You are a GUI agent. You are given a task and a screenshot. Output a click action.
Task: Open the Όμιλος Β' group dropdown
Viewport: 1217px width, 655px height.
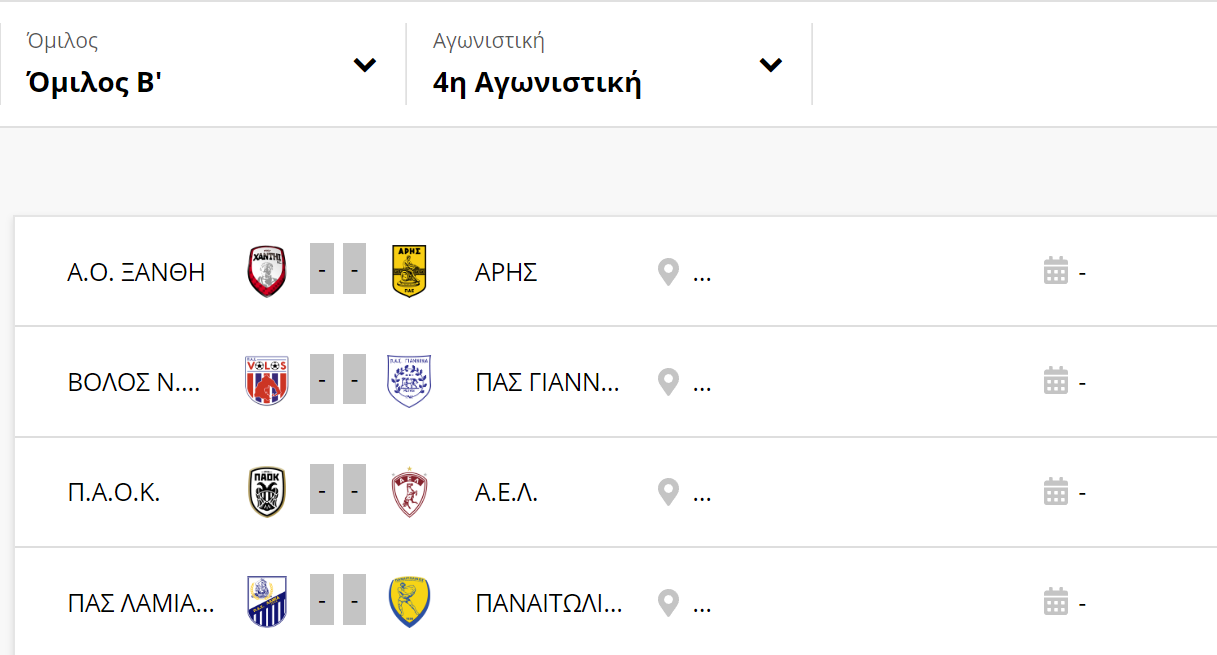[x=203, y=65]
